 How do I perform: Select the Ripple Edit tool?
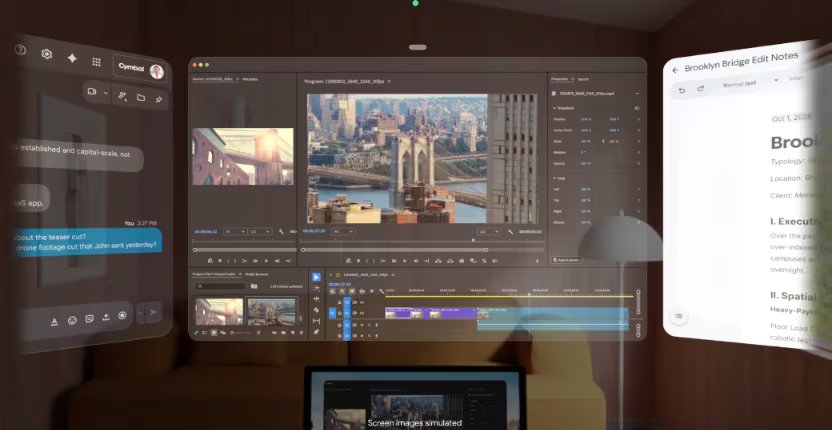pyautogui.click(x=316, y=299)
